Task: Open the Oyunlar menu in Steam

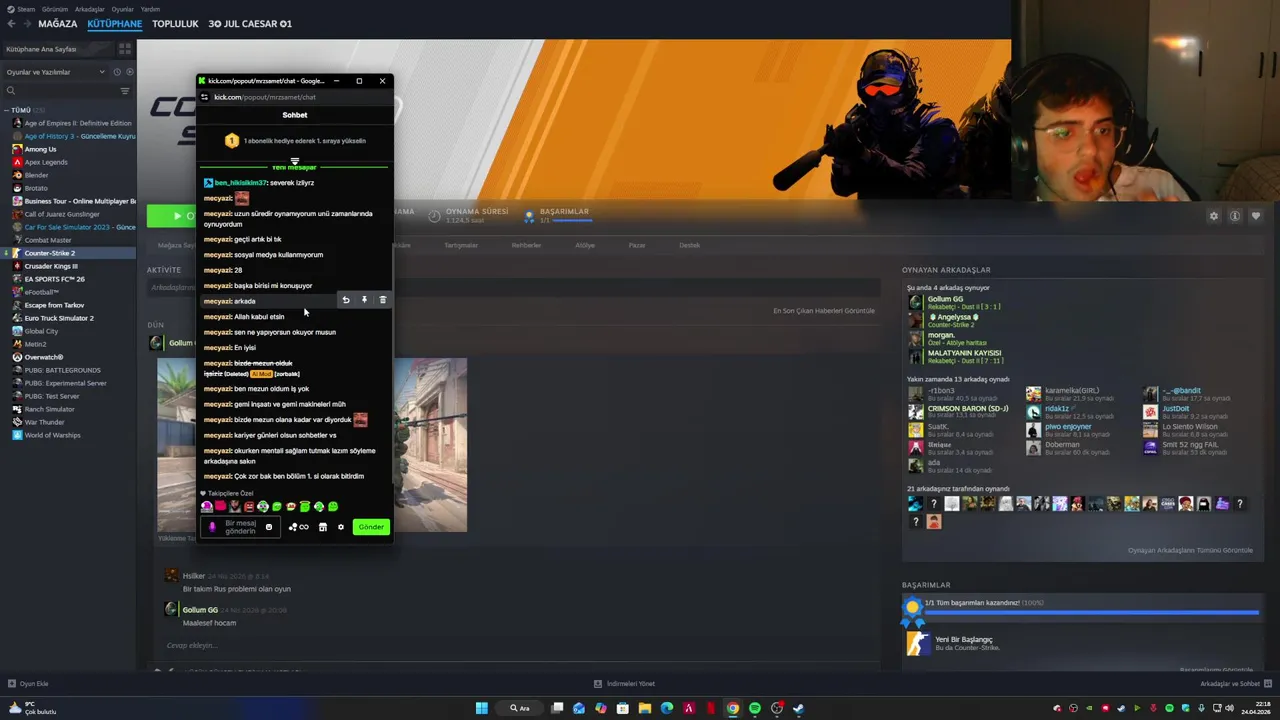Action: [122, 9]
